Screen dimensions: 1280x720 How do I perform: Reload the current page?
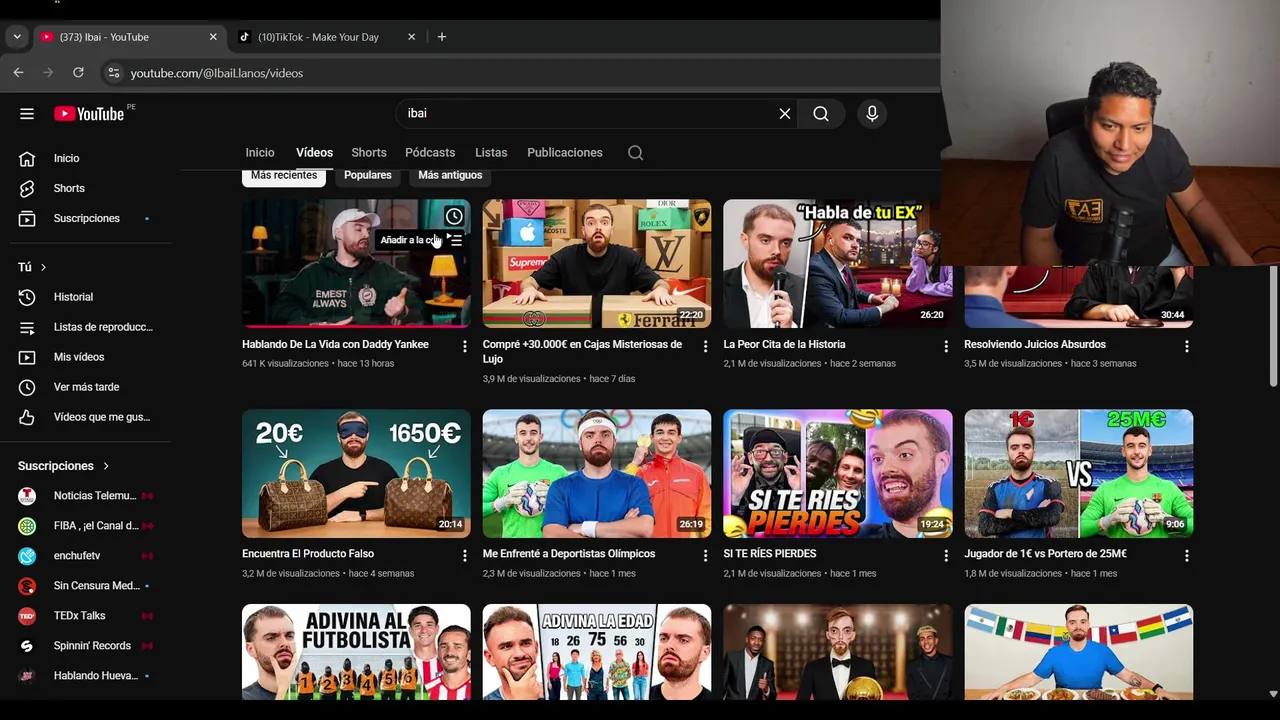[78, 73]
